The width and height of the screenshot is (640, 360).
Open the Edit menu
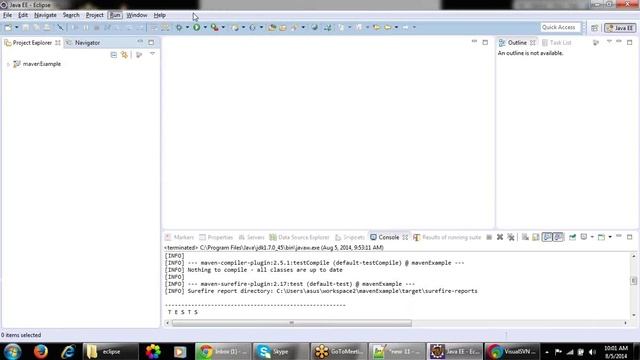click(x=23, y=15)
